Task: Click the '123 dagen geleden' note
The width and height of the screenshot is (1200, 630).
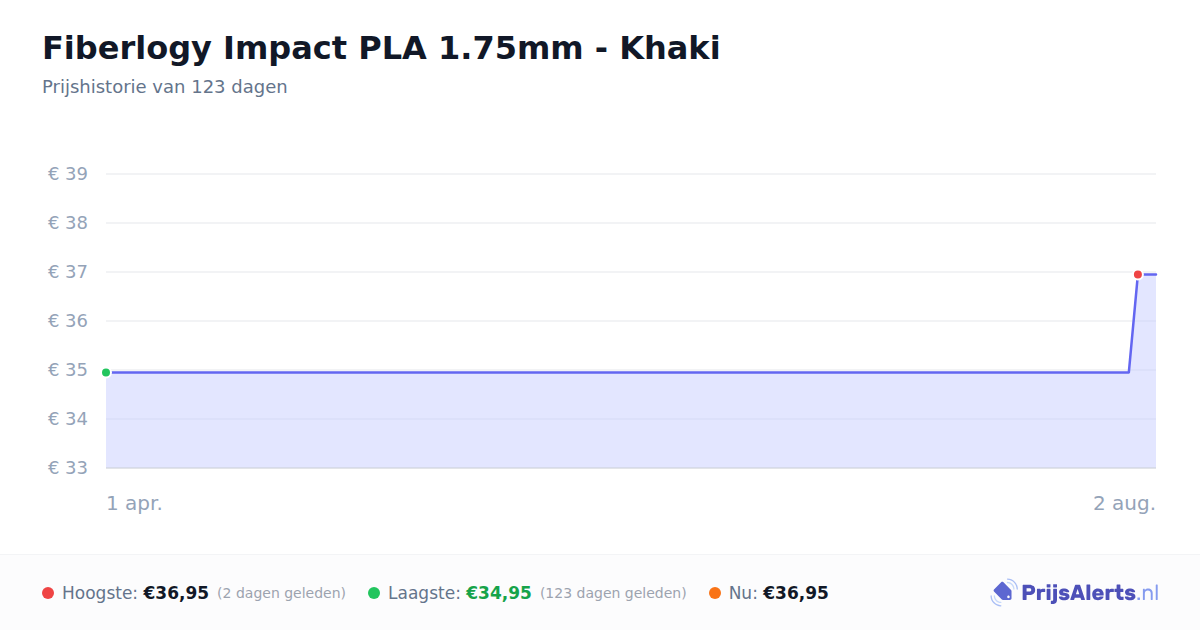Action: [613, 593]
